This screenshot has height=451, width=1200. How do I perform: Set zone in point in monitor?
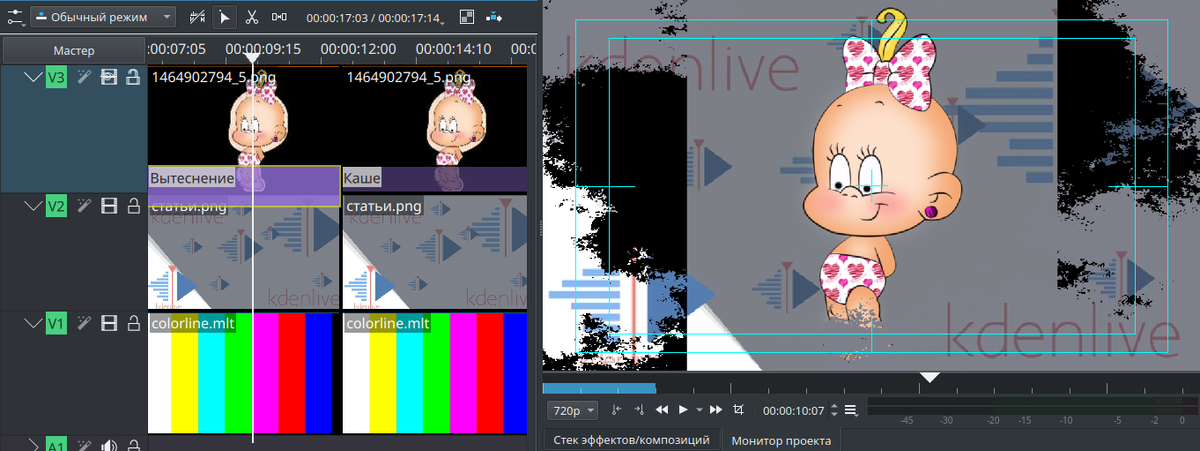click(x=616, y=410)
